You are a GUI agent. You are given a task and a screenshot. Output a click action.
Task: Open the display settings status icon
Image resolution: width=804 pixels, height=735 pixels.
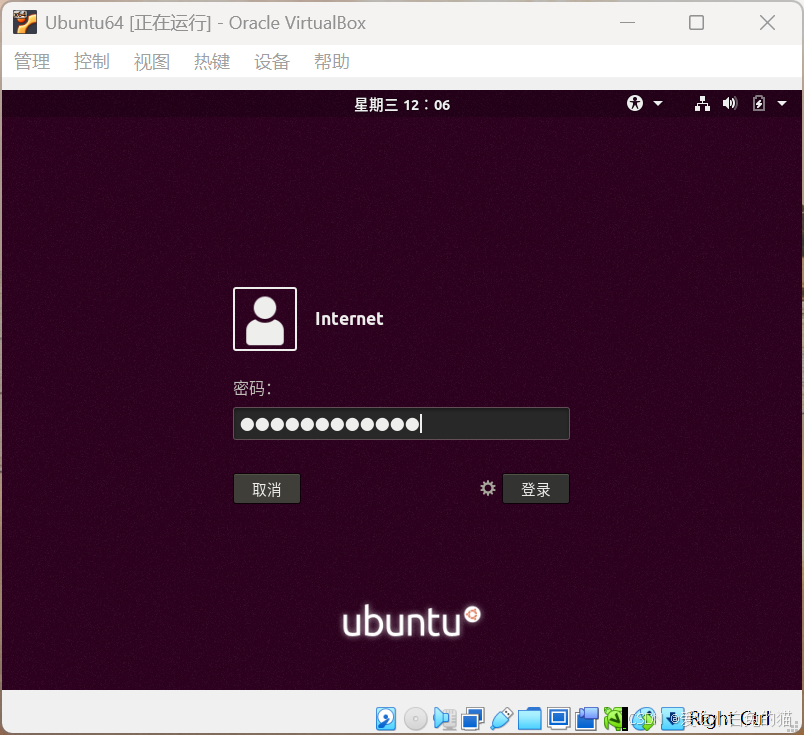point(558,719)
